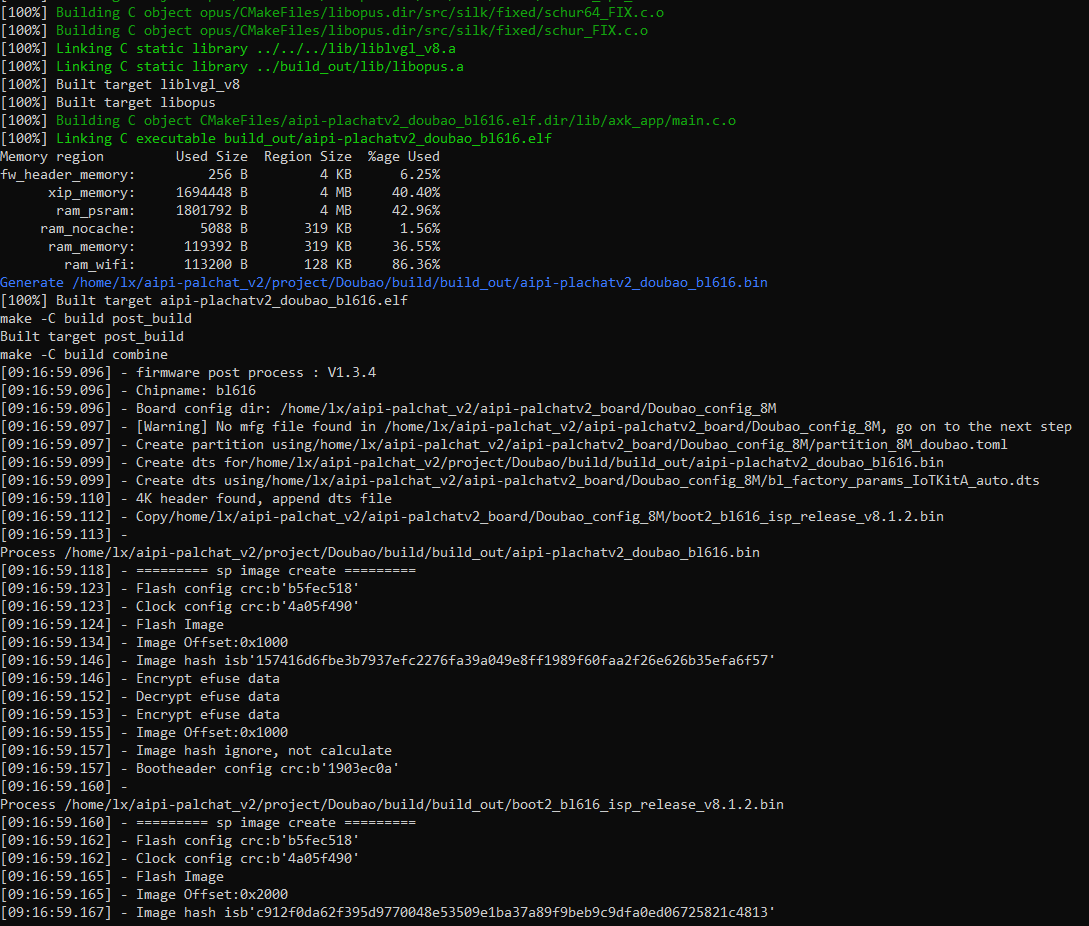Click the Warning No mfg file line
This screenshot has height=926, width=1089.
(536, 427)
